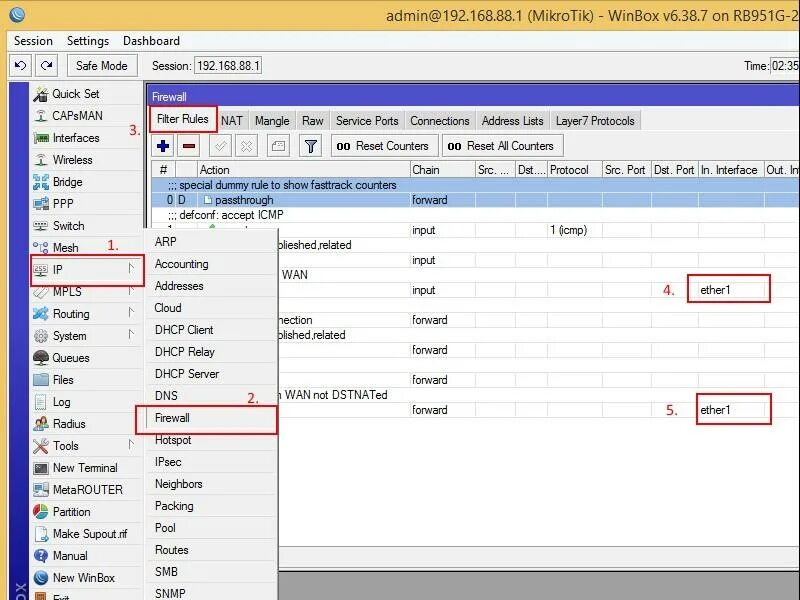Open the Session menu
Image resolution: width=800 pixels, height=600 pixels.
click(33, 41)
